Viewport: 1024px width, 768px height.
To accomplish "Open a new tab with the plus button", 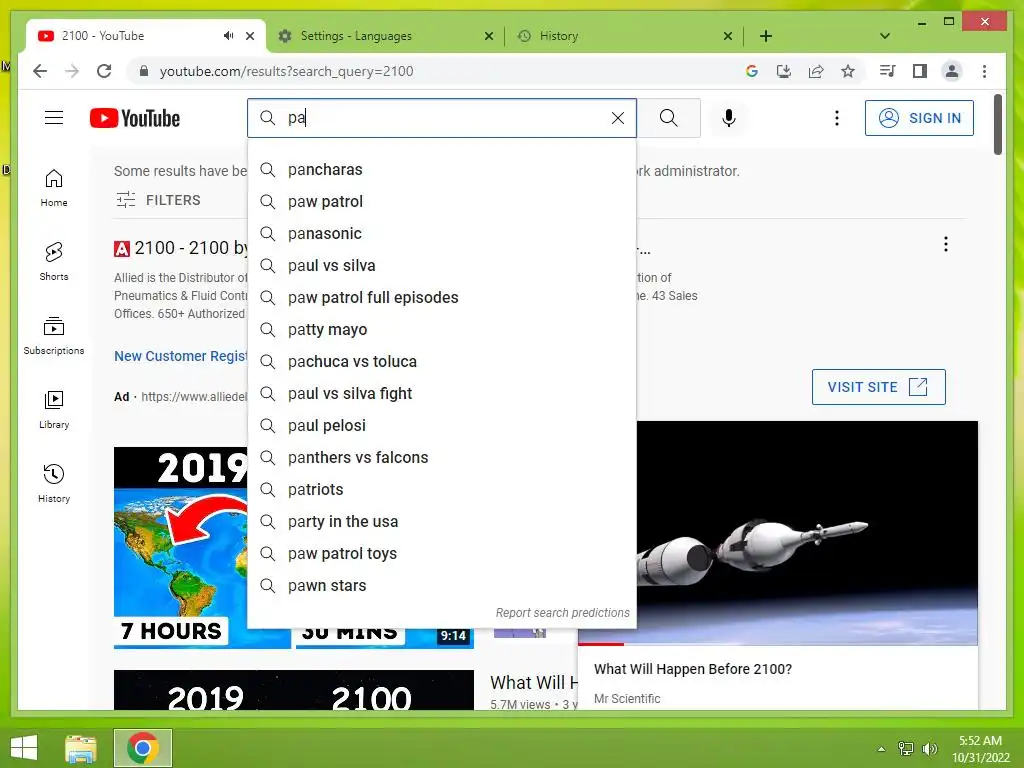I will click(766, 36).
